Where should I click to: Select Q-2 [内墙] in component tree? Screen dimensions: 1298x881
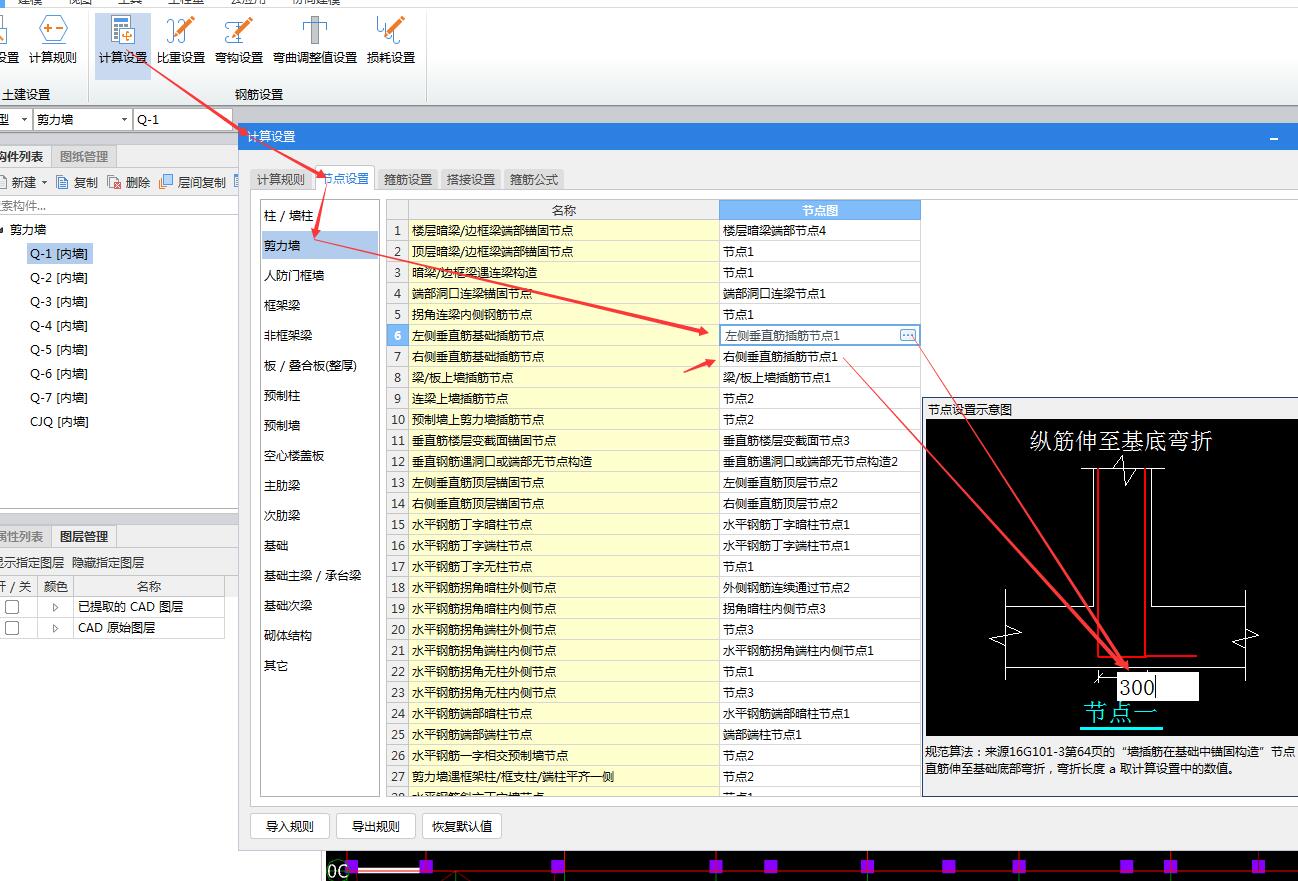click(59, 278)
